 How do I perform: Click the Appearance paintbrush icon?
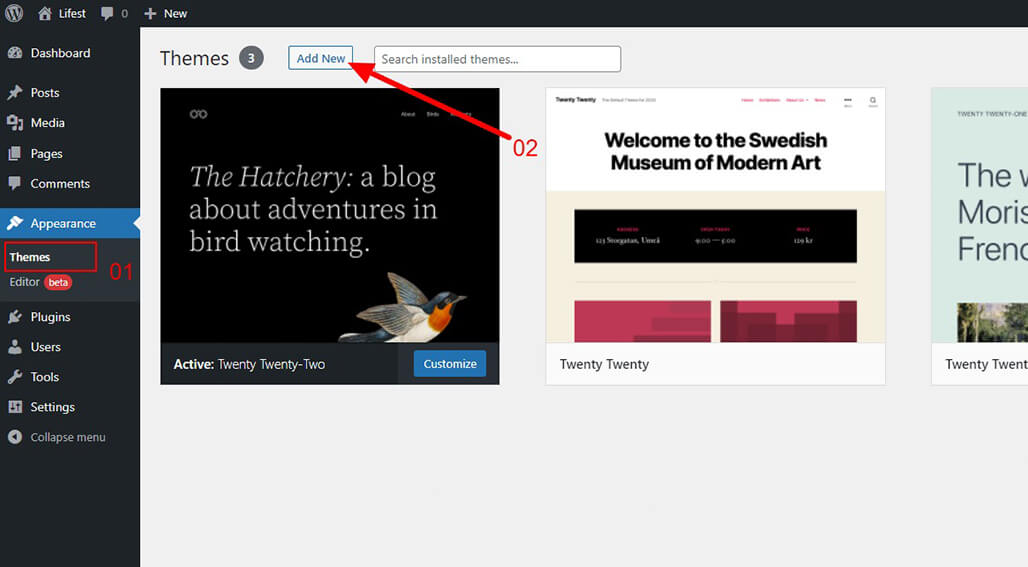tap(15, 223)
